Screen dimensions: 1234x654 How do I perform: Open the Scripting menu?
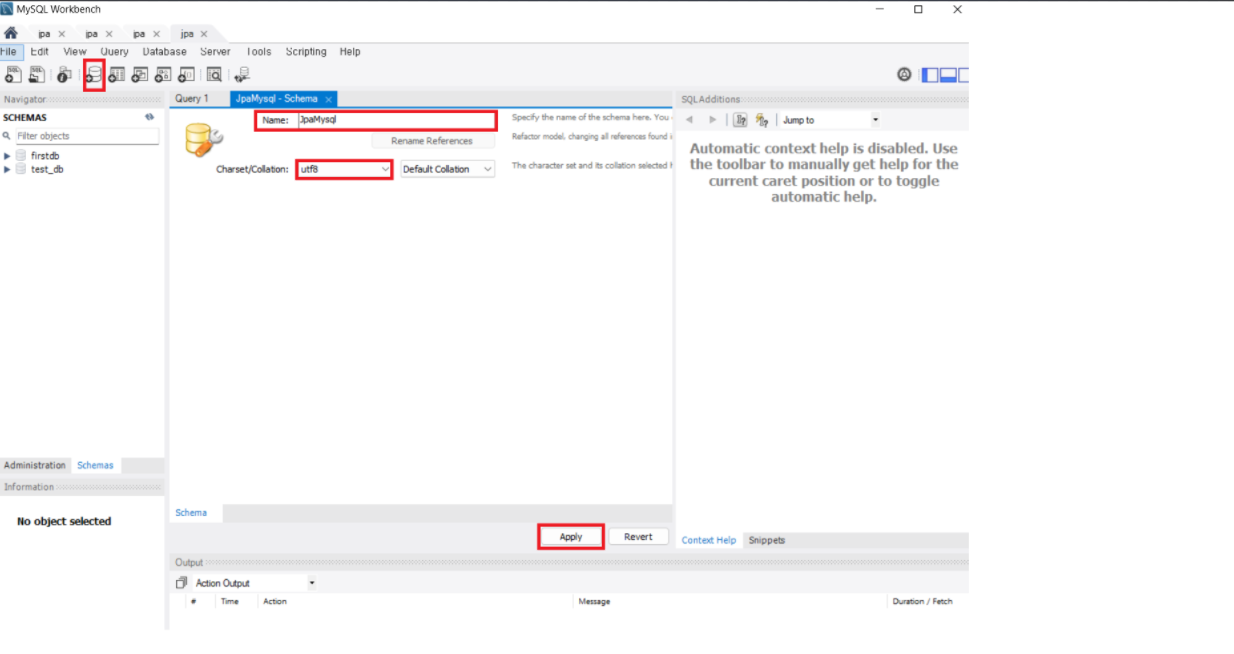(x=306, y=52)
